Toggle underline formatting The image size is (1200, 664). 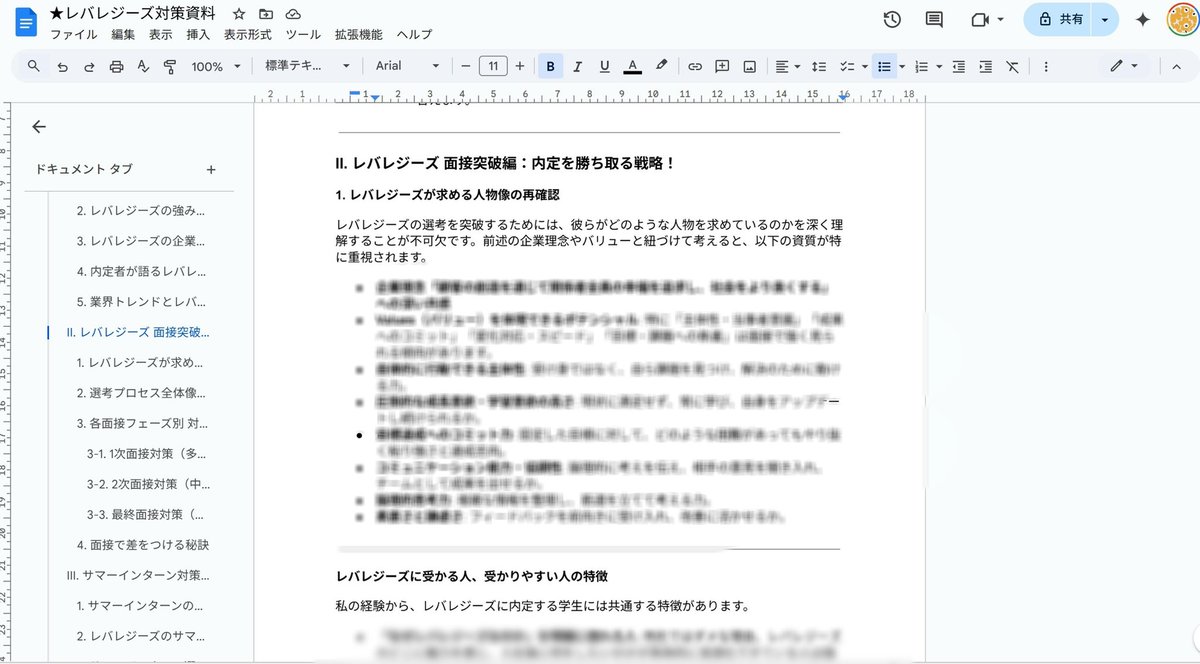[602, 66]
